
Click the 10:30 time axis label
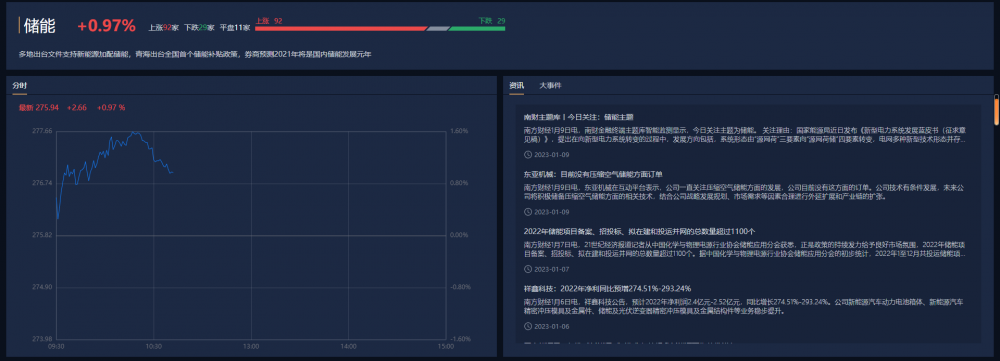pyautogui.click(x=154, y=347)
